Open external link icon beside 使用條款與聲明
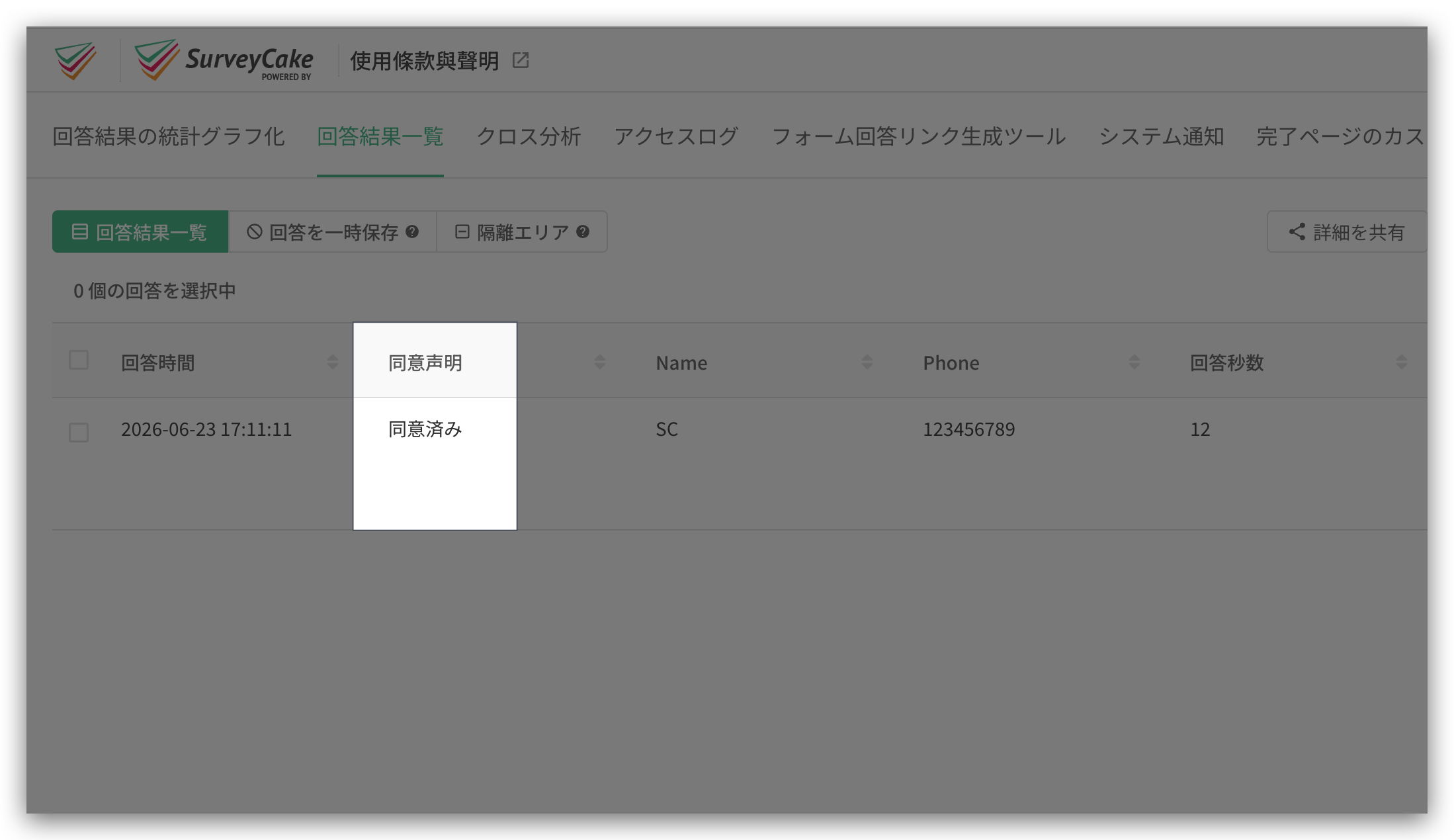 point(521,61)
